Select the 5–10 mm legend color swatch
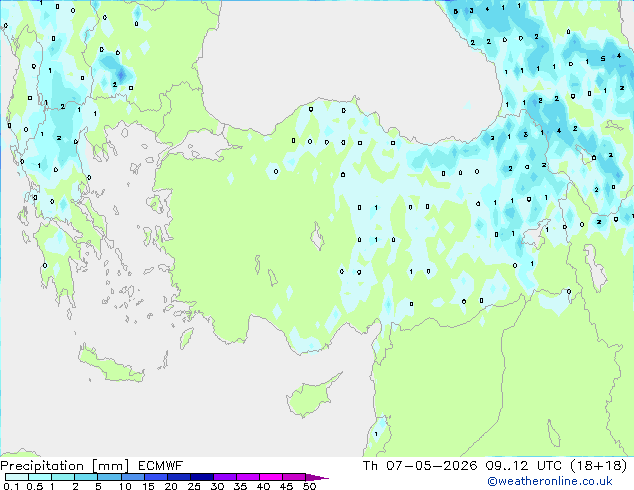 pyautogui.click(x=109, y=477)
